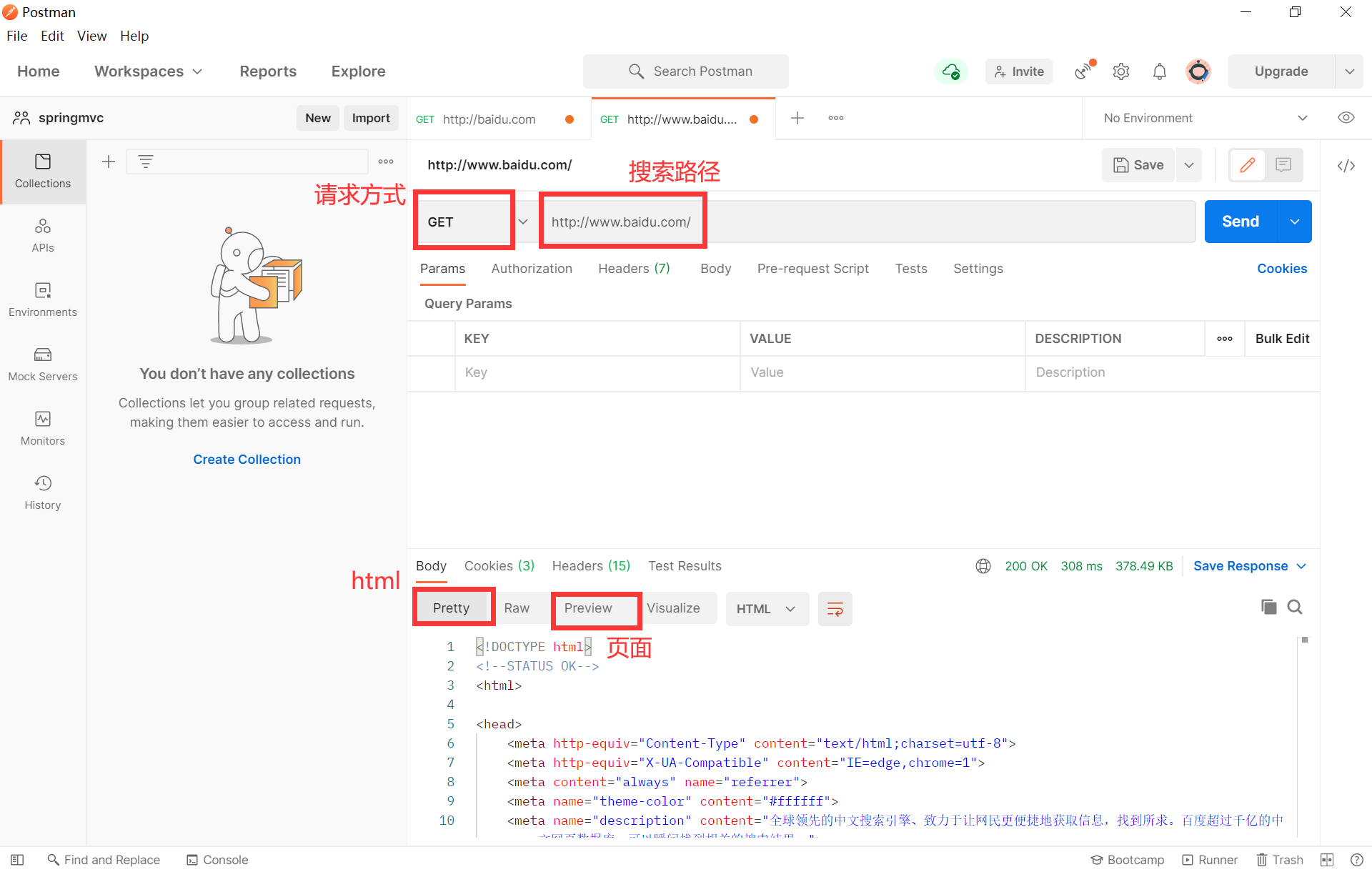Open the Edit menu

point(52,36)
